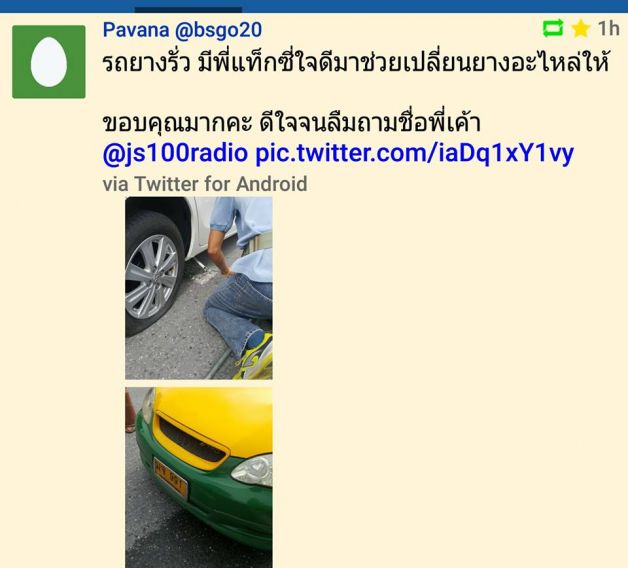Select the dark active tab indicator
Image resolution: width=628 pixels, height=568 pixels.
point(188,10)
